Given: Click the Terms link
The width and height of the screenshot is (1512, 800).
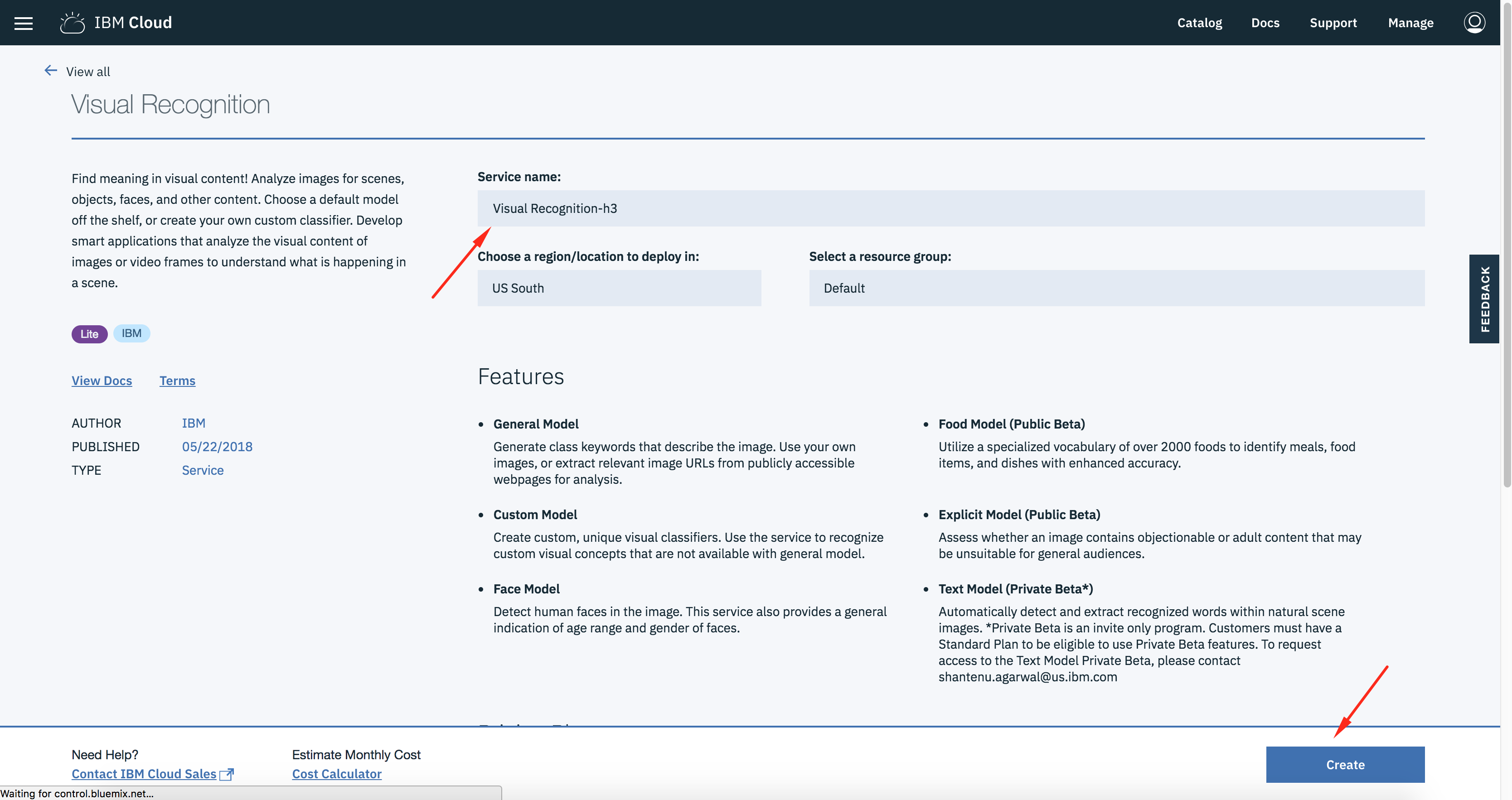Looking at the screenshot, I should tap(177, 381).
